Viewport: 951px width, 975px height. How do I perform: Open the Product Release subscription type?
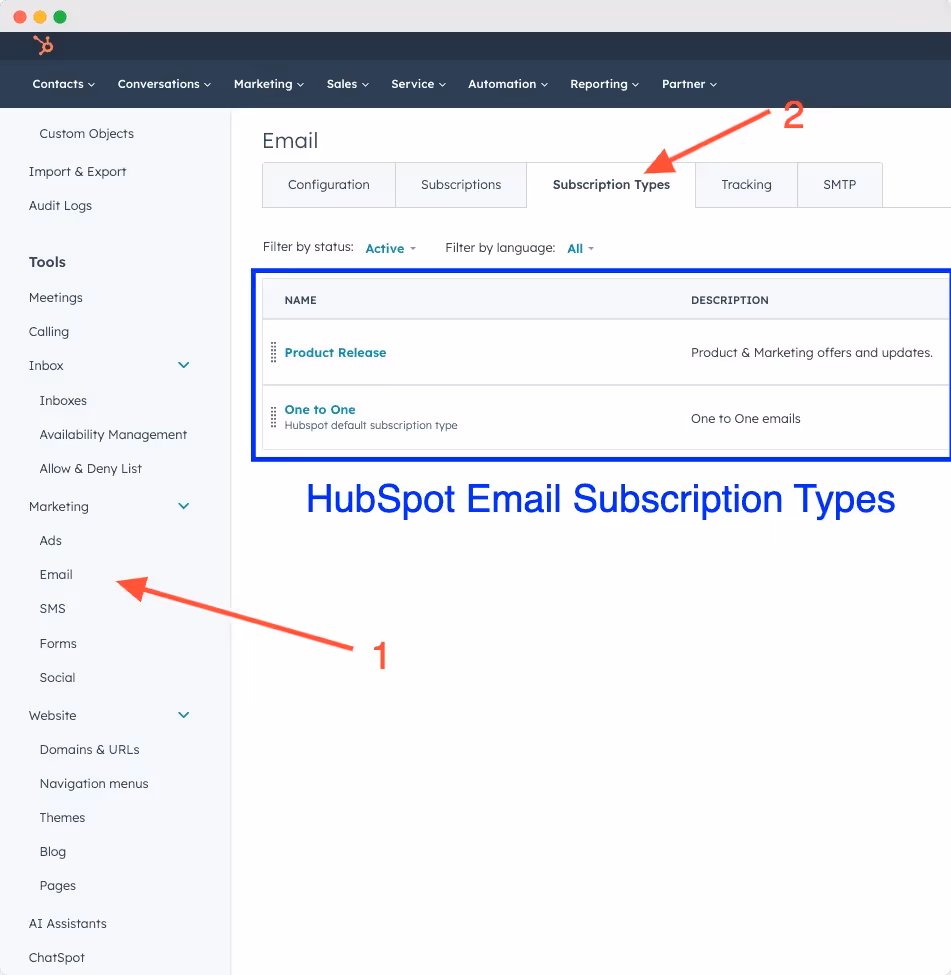pos(334,352)
